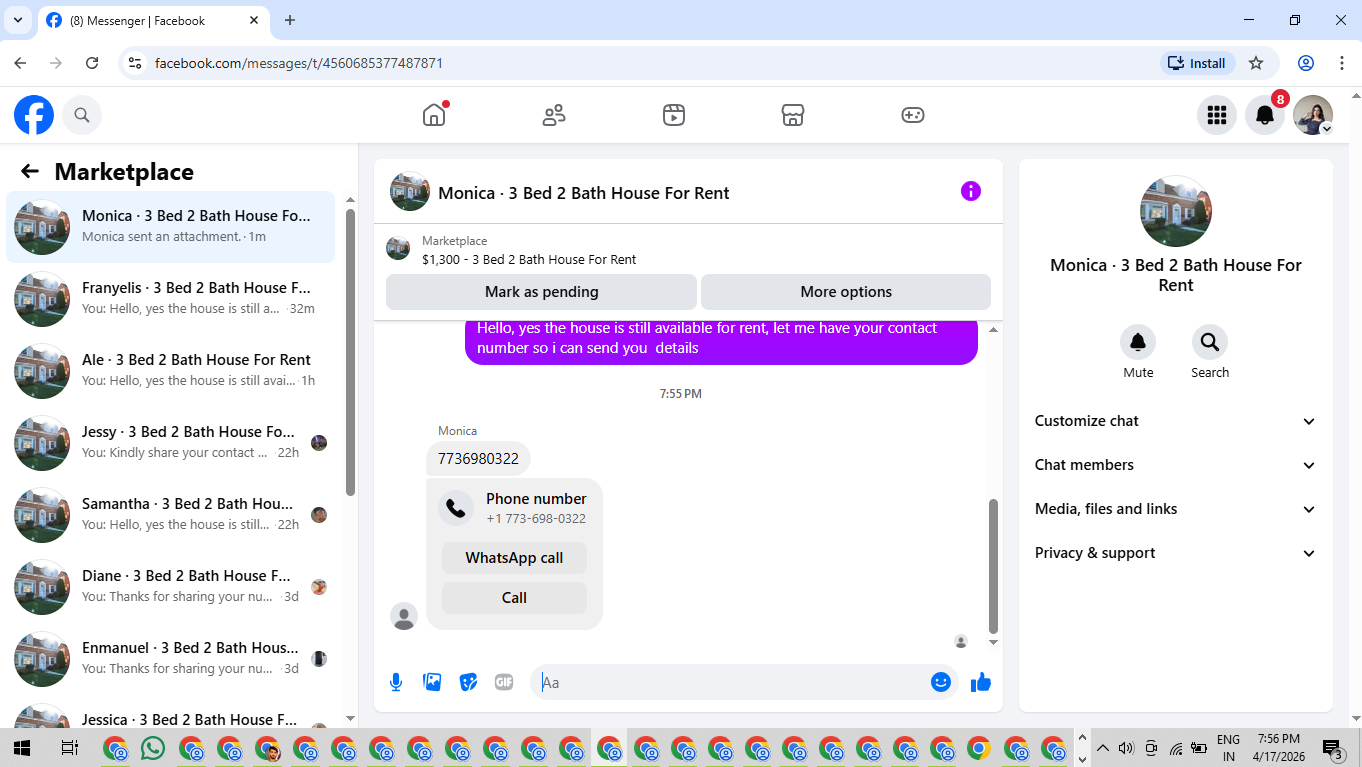Click the WhatsApp call button

coord(514,558)
